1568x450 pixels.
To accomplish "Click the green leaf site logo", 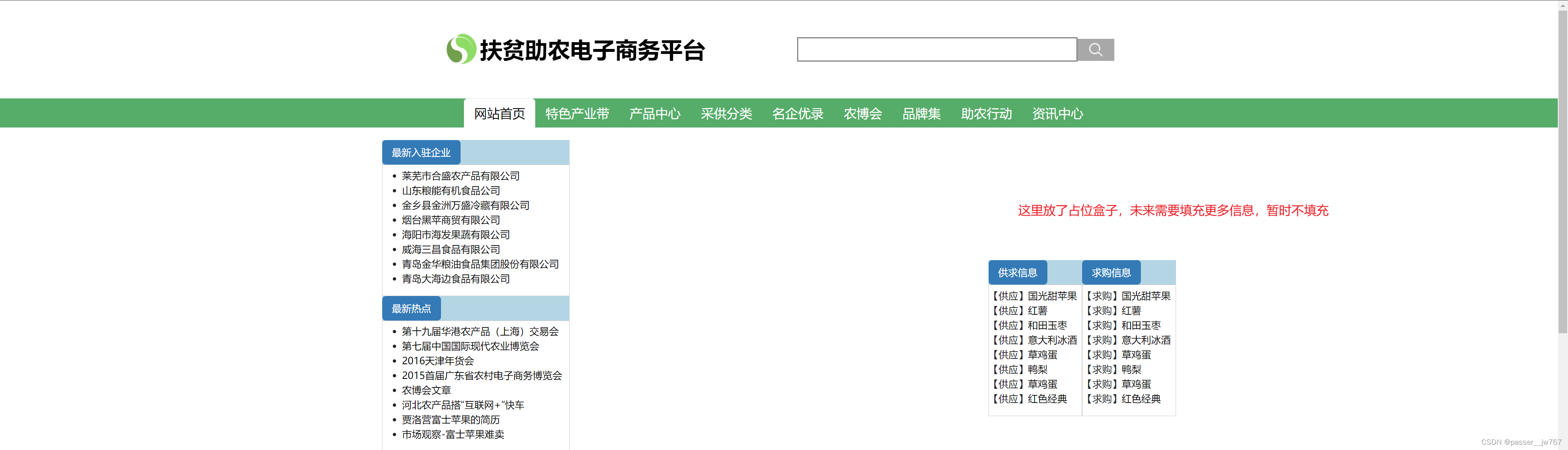I will pos(461,49).
